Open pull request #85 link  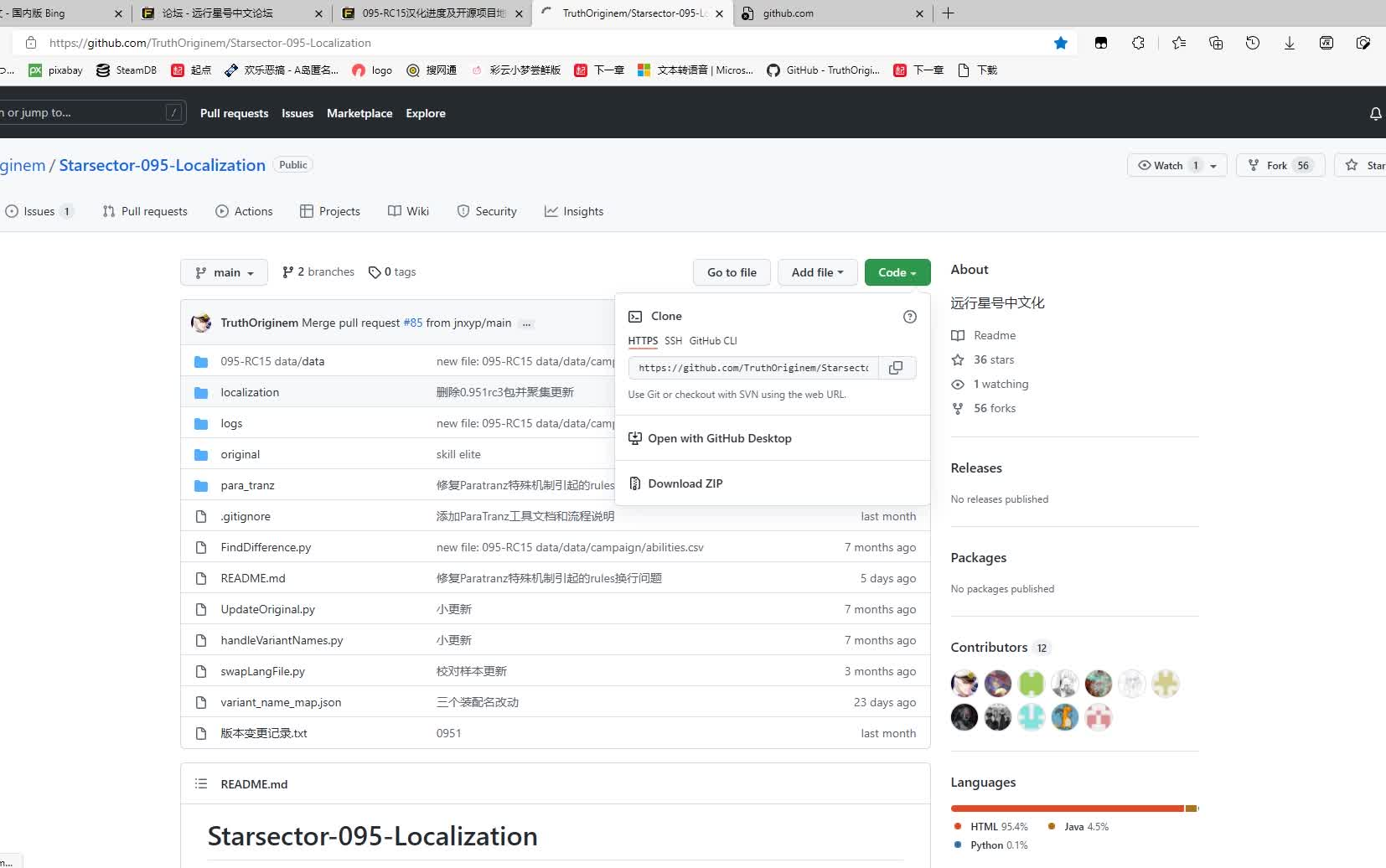click(x=413, y=323)
